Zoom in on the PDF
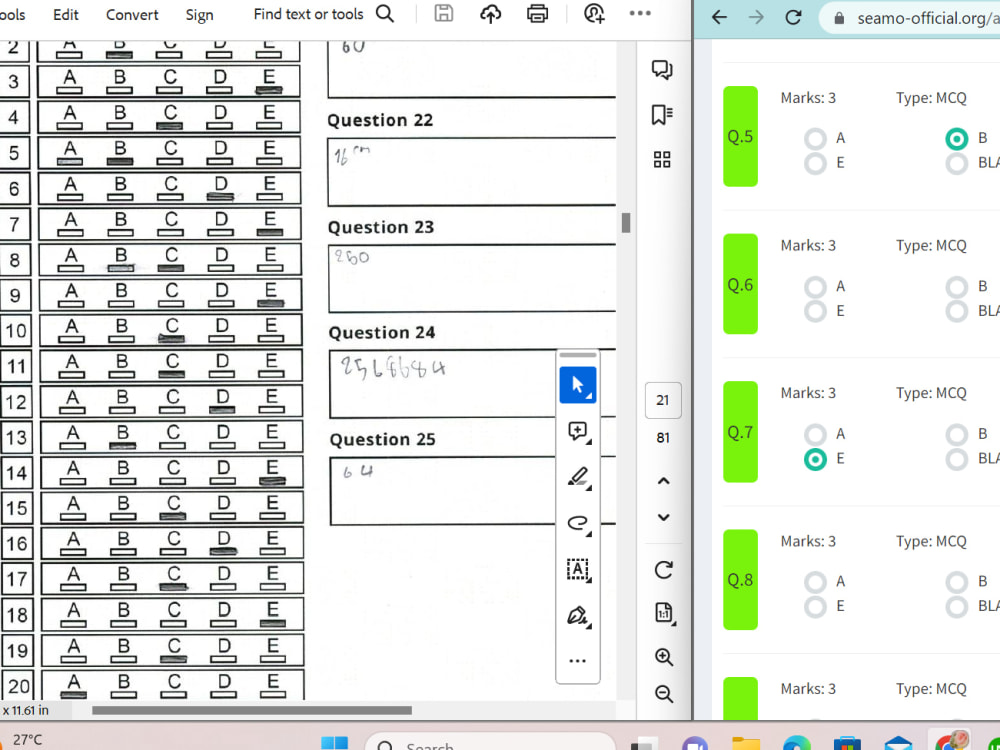Screen dimensions: 1000x750 [x=663, y=657]
